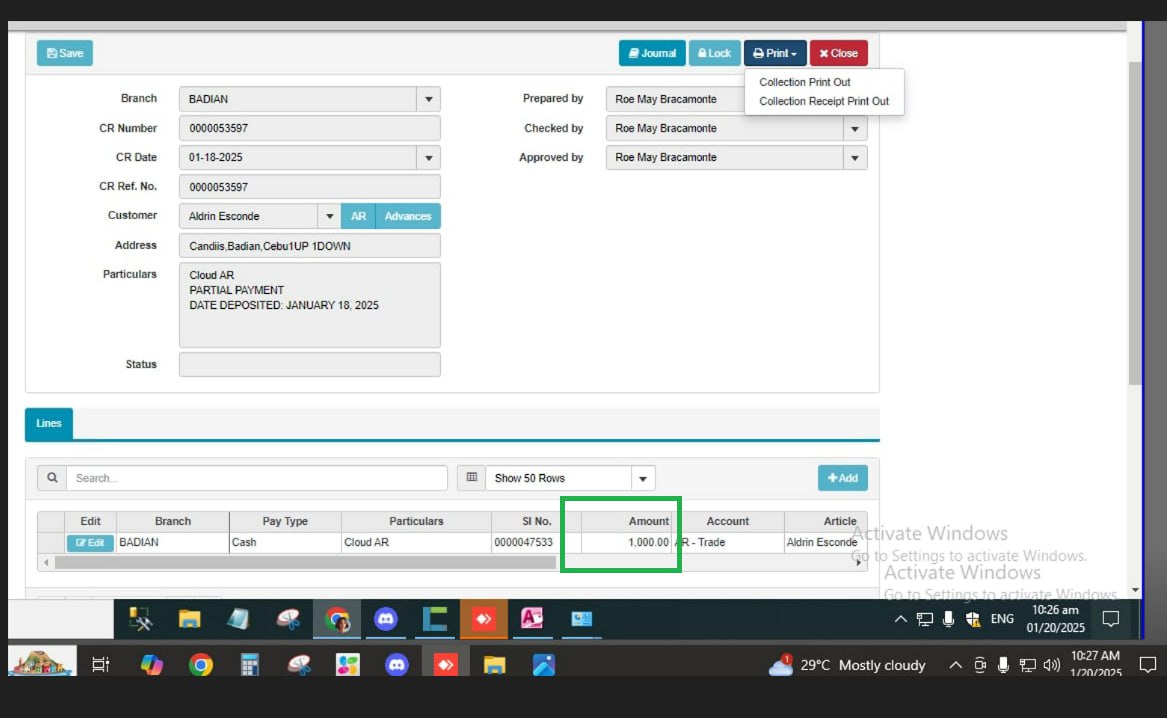The width and height of the screenshot is (1167, 718).
Task: Click the table grid icon beside Show 50 Rows
Action: [471, 478]
